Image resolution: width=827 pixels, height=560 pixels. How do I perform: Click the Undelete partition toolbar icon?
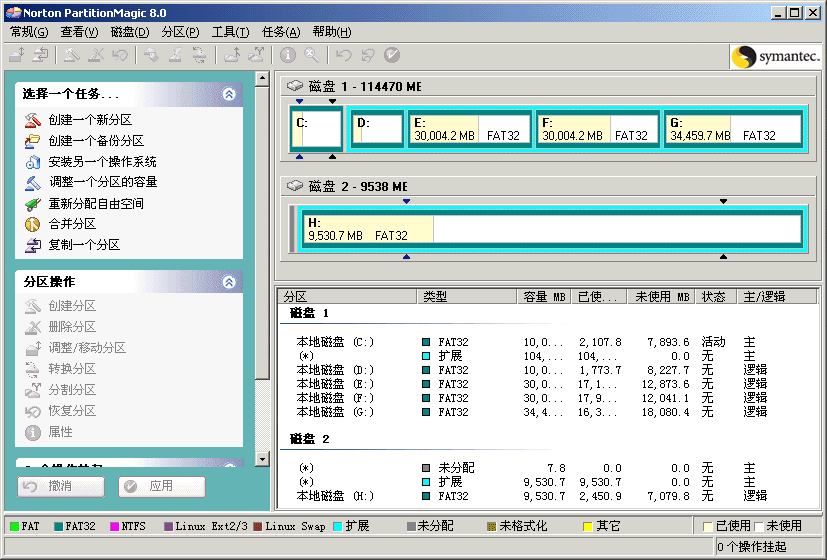(120, 55)
